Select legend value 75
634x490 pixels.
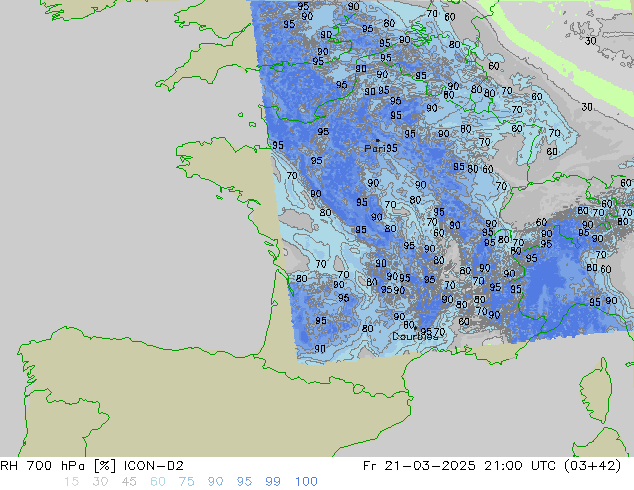[186, 482]
